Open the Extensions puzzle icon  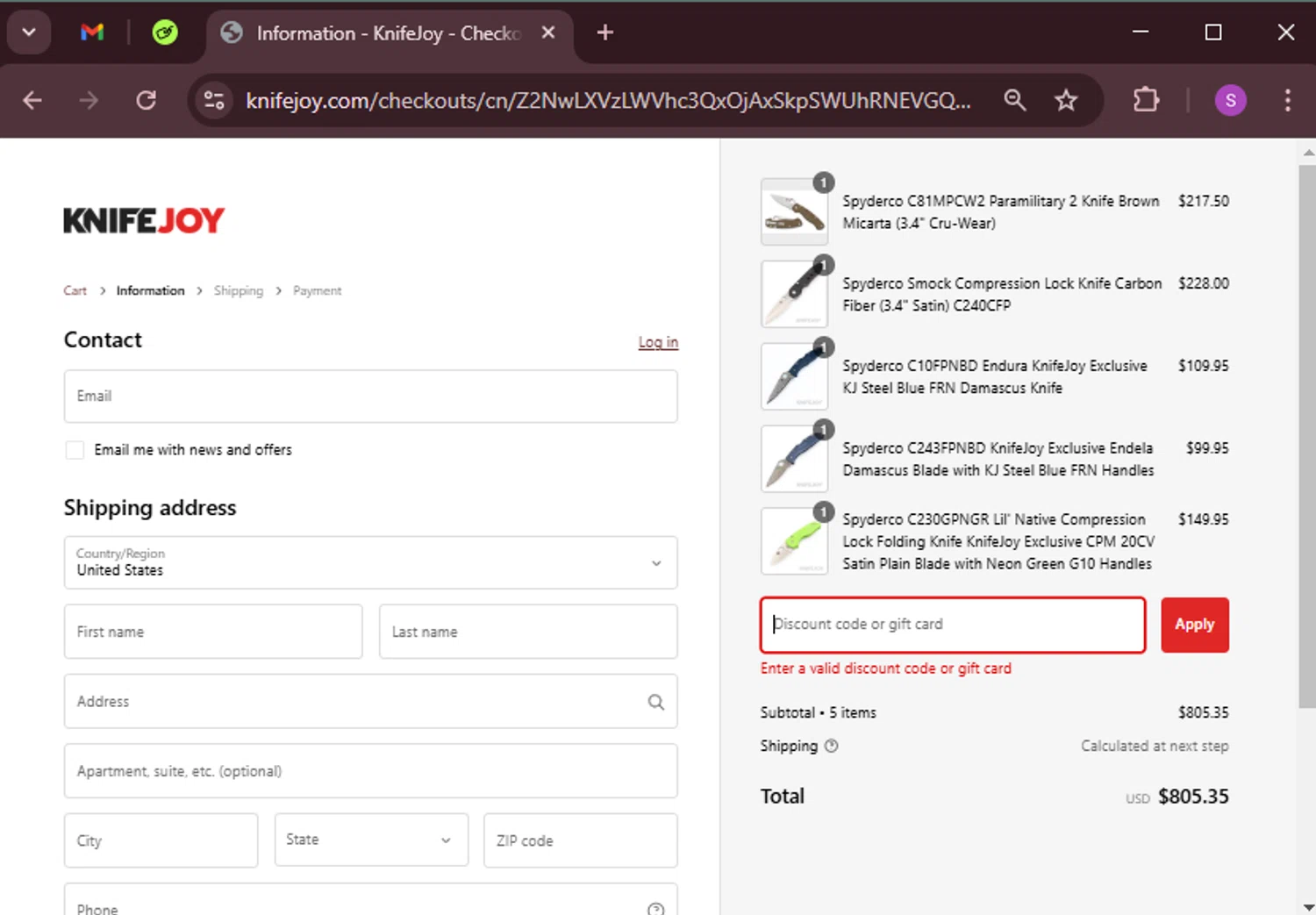point(1146,100)
